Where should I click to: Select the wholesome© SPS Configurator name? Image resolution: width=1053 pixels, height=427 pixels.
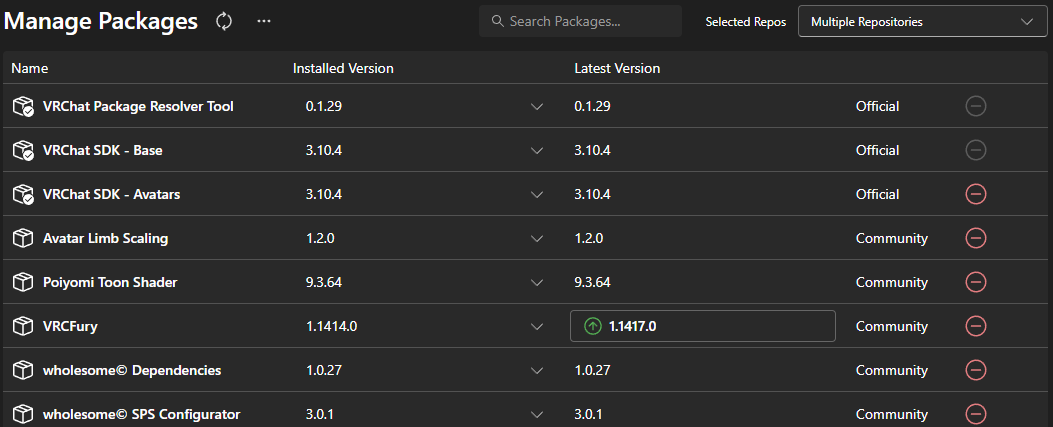(x=141, y=414)
